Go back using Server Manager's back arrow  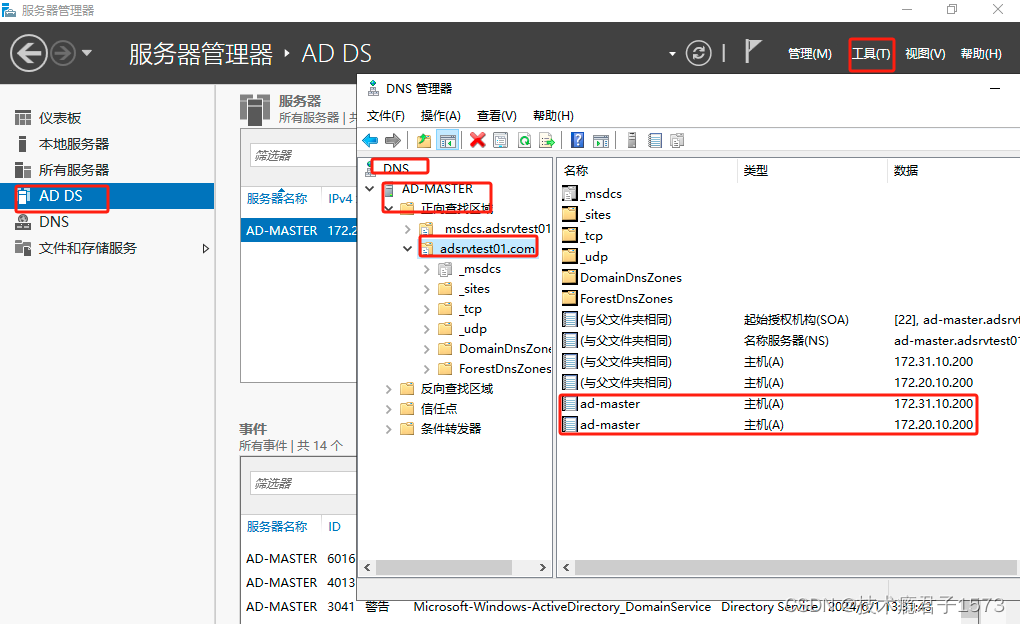[x=29, y=53]
